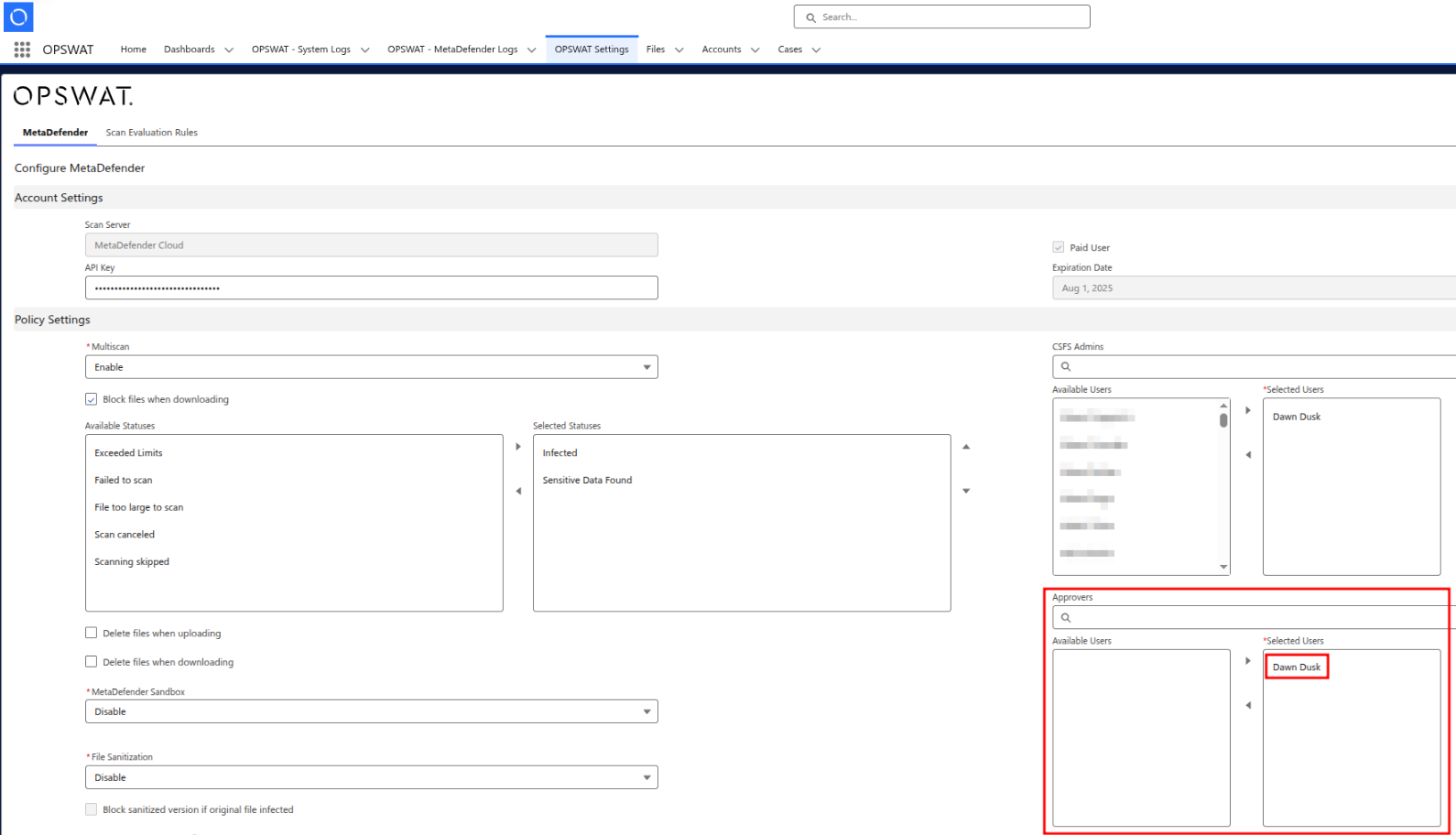Open the Cases nav item
The width and height of the screenshot is (1456, 835).
(x=789, y=49)
